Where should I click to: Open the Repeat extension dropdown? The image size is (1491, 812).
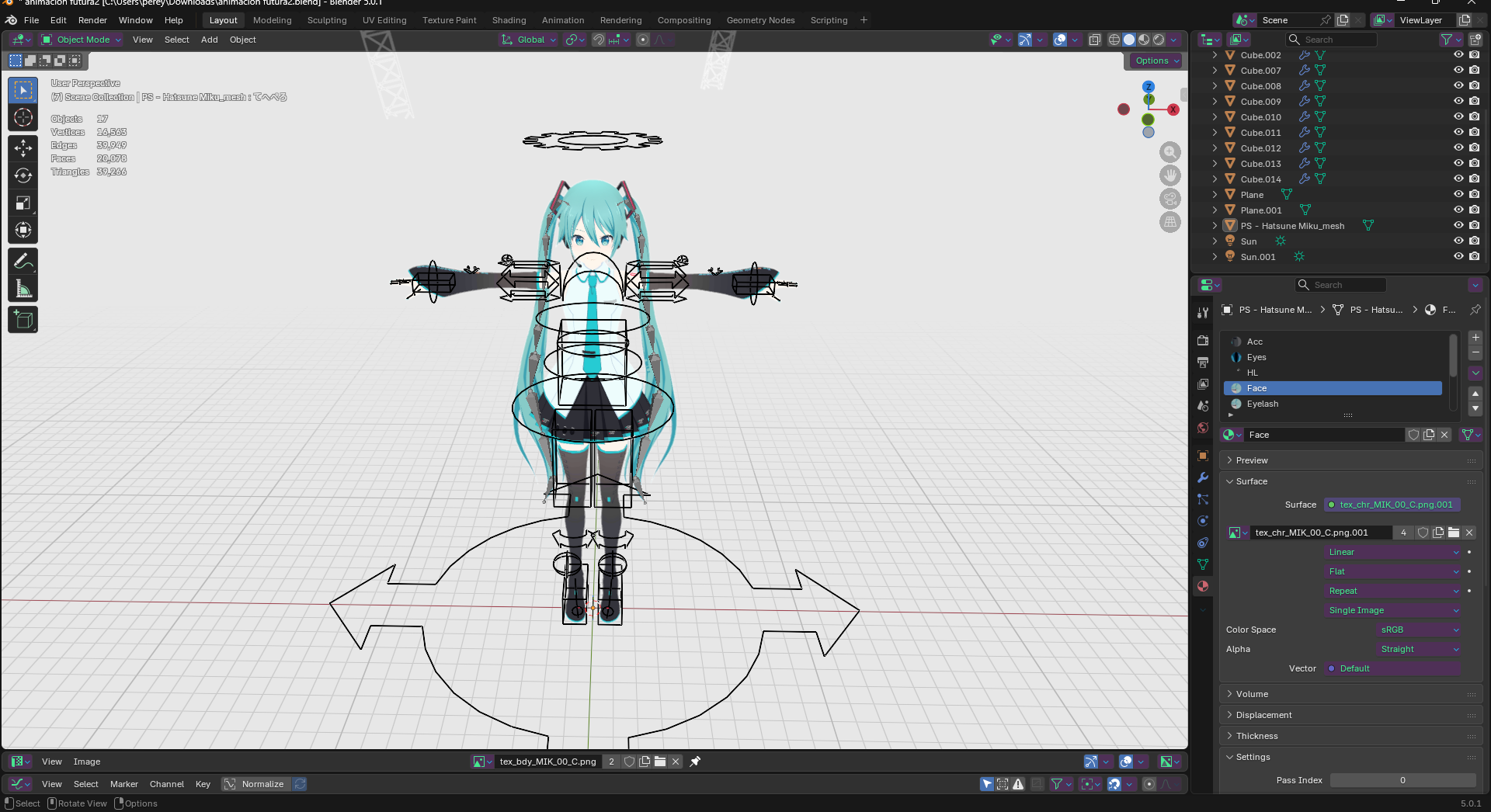click(1393, 591)
